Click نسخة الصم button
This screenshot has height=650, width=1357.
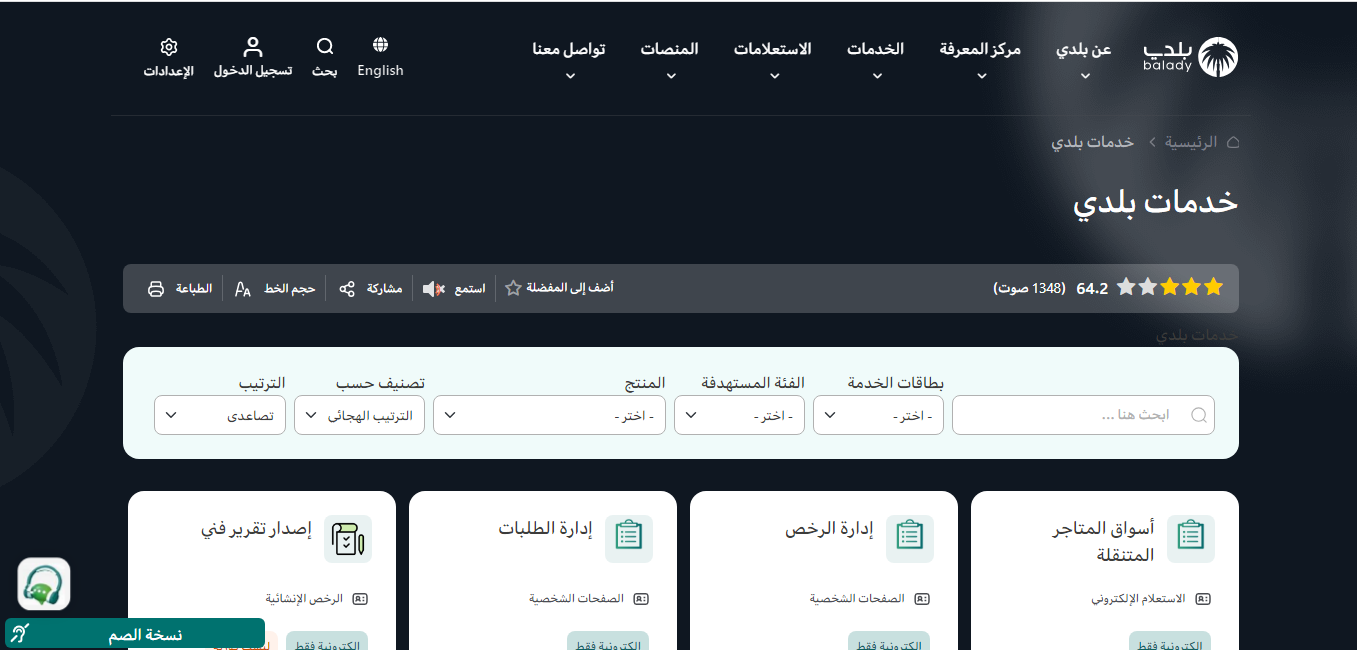pos(135,634)
